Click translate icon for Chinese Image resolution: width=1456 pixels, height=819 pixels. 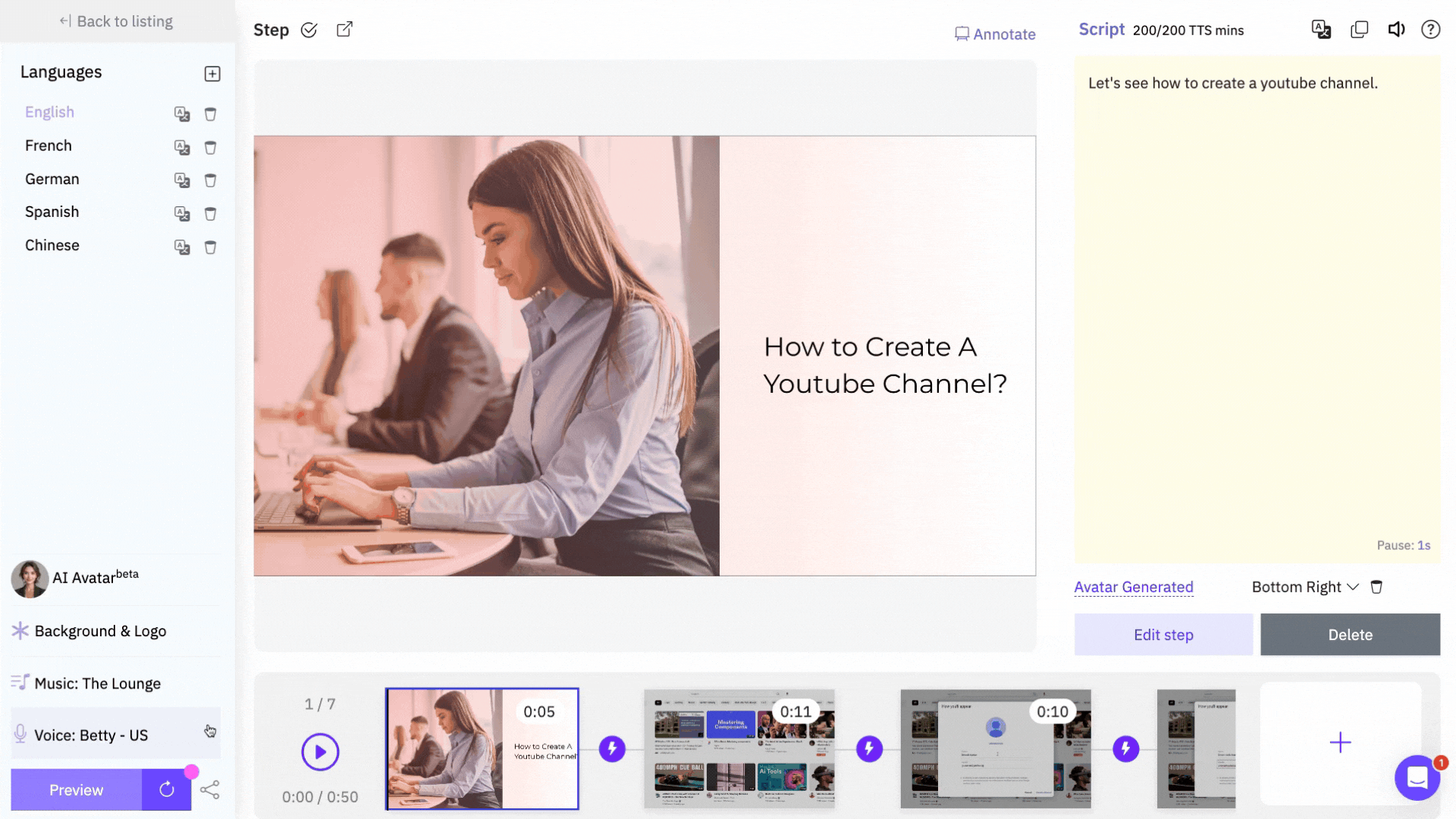tap(182, 247)
